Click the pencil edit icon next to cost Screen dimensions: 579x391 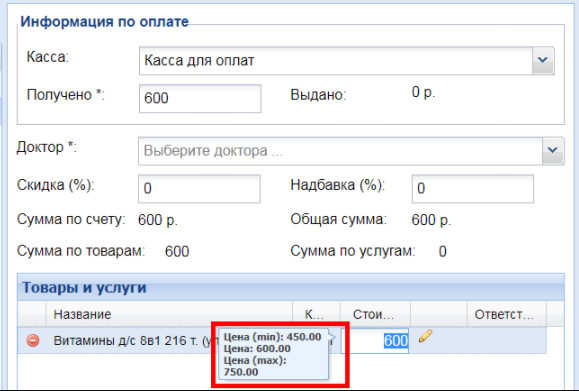click(425, 336)
